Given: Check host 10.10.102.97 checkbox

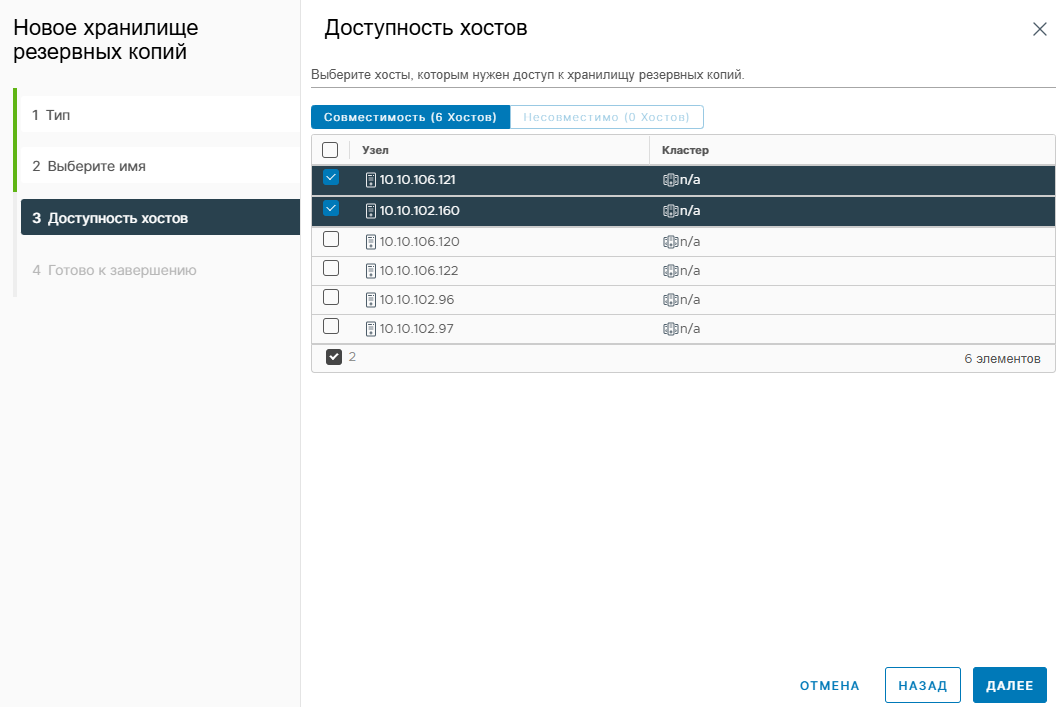Looking at the screenshot, I should tap(331, 326).
